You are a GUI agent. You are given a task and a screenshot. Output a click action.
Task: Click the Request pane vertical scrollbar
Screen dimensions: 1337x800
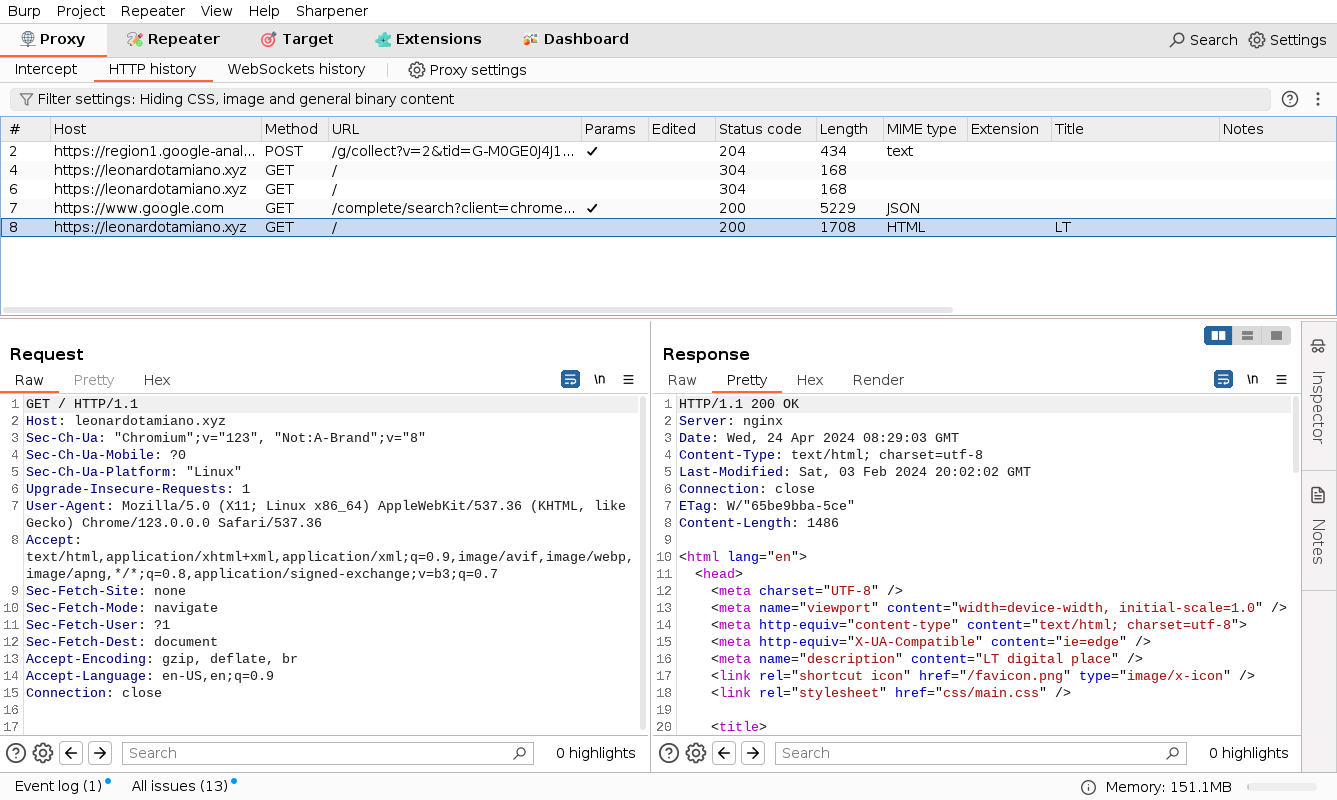tap(642, 562)
